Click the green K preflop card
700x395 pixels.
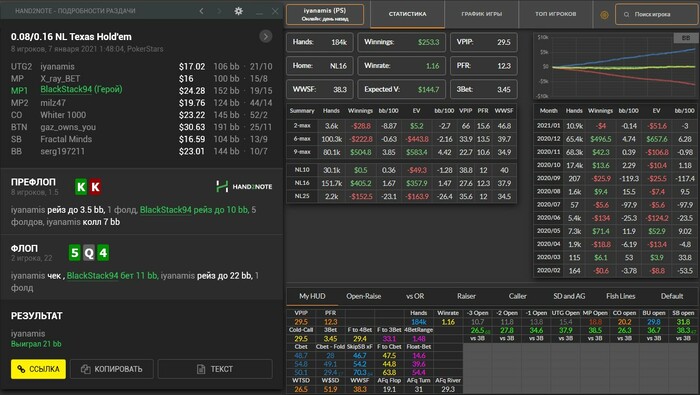[81, 187]
